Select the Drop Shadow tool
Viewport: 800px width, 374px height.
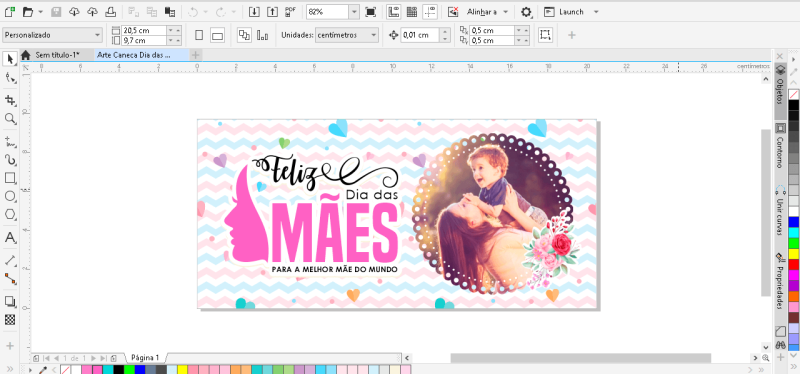coord(10,301)
